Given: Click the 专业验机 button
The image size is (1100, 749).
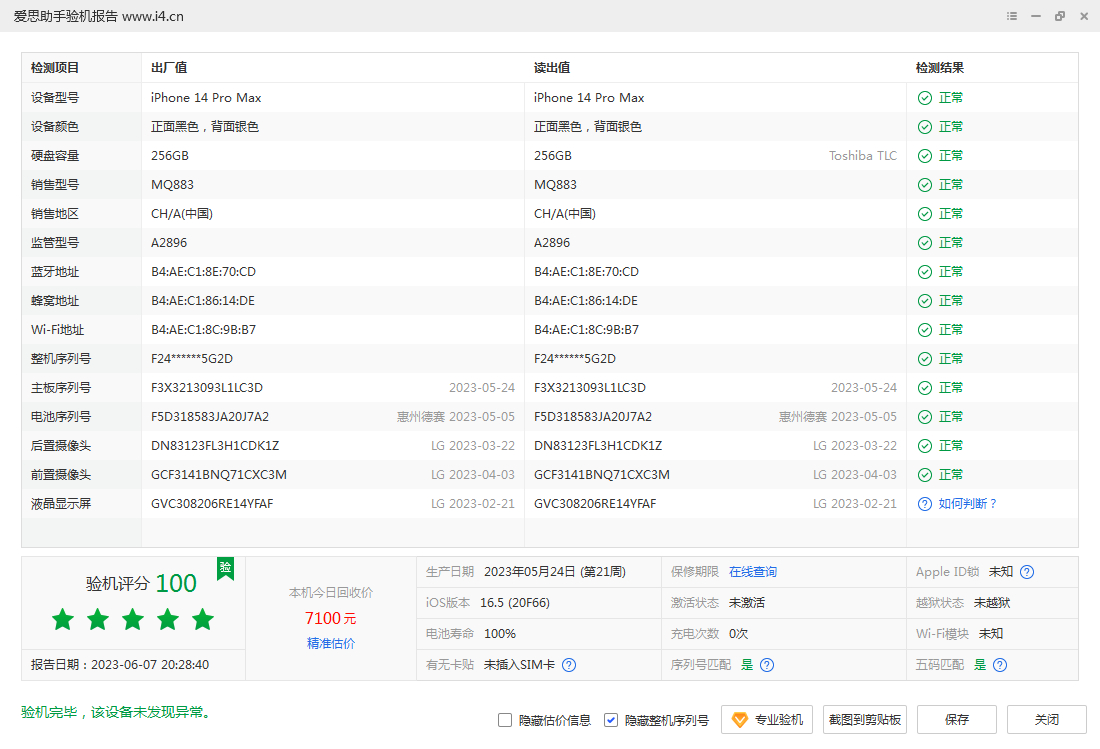Looking at the screenshot, I should tap(767, 720).
